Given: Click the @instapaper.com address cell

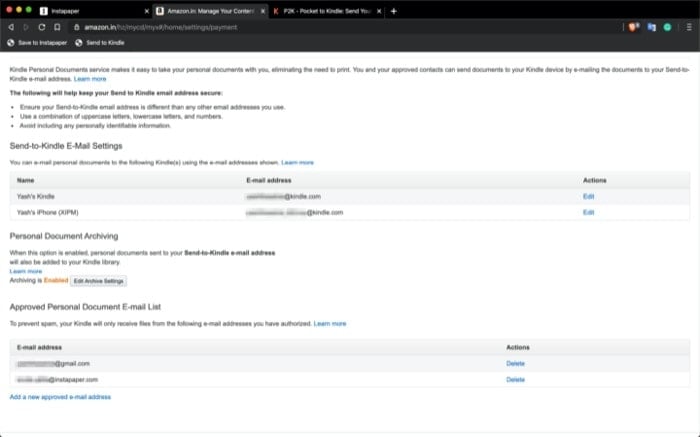Looking at the screenshot, I should (57, 379).
